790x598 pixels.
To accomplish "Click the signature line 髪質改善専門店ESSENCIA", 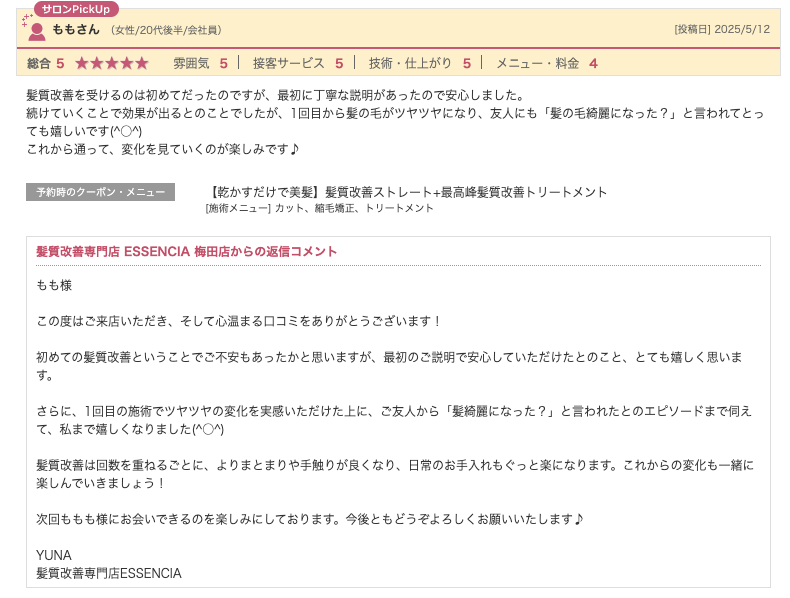I will pyautogui.click(x=109, y=573).
